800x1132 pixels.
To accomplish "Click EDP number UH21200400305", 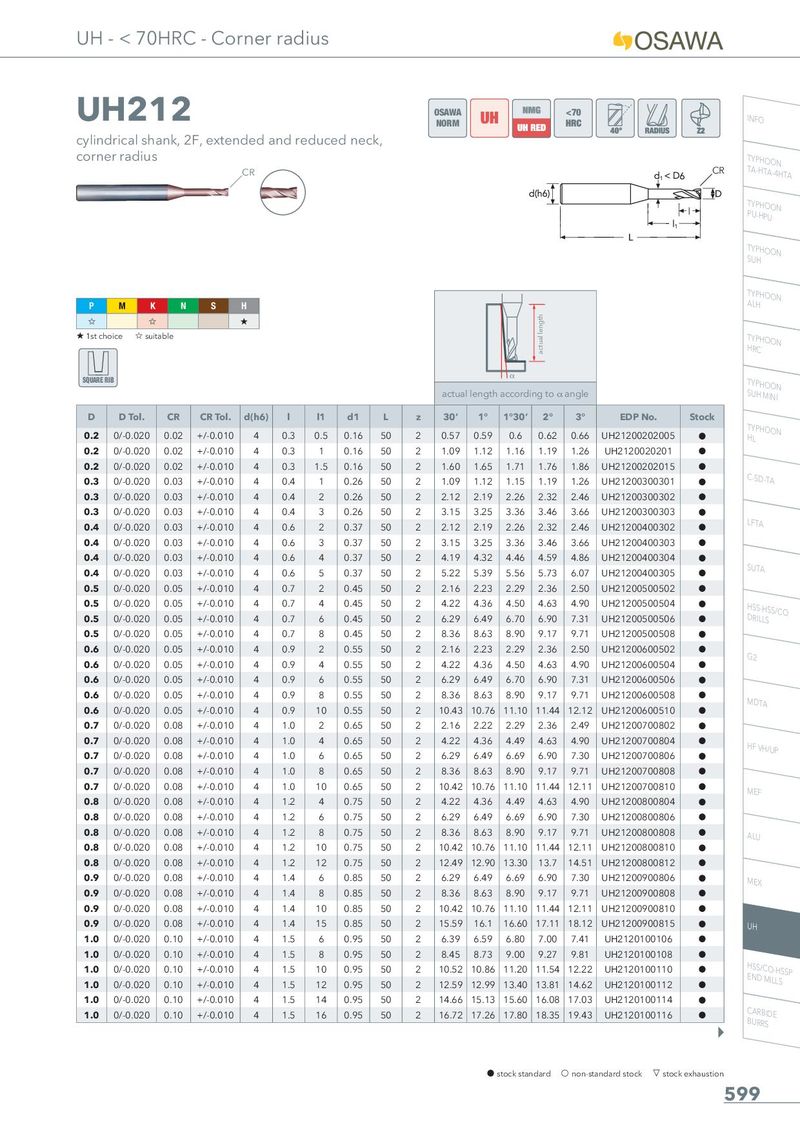I will pos(638,573).
